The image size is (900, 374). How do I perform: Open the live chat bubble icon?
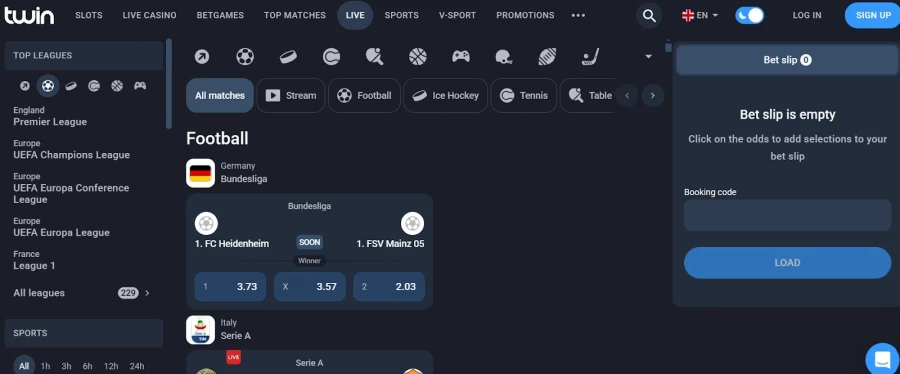click(882, 359)
